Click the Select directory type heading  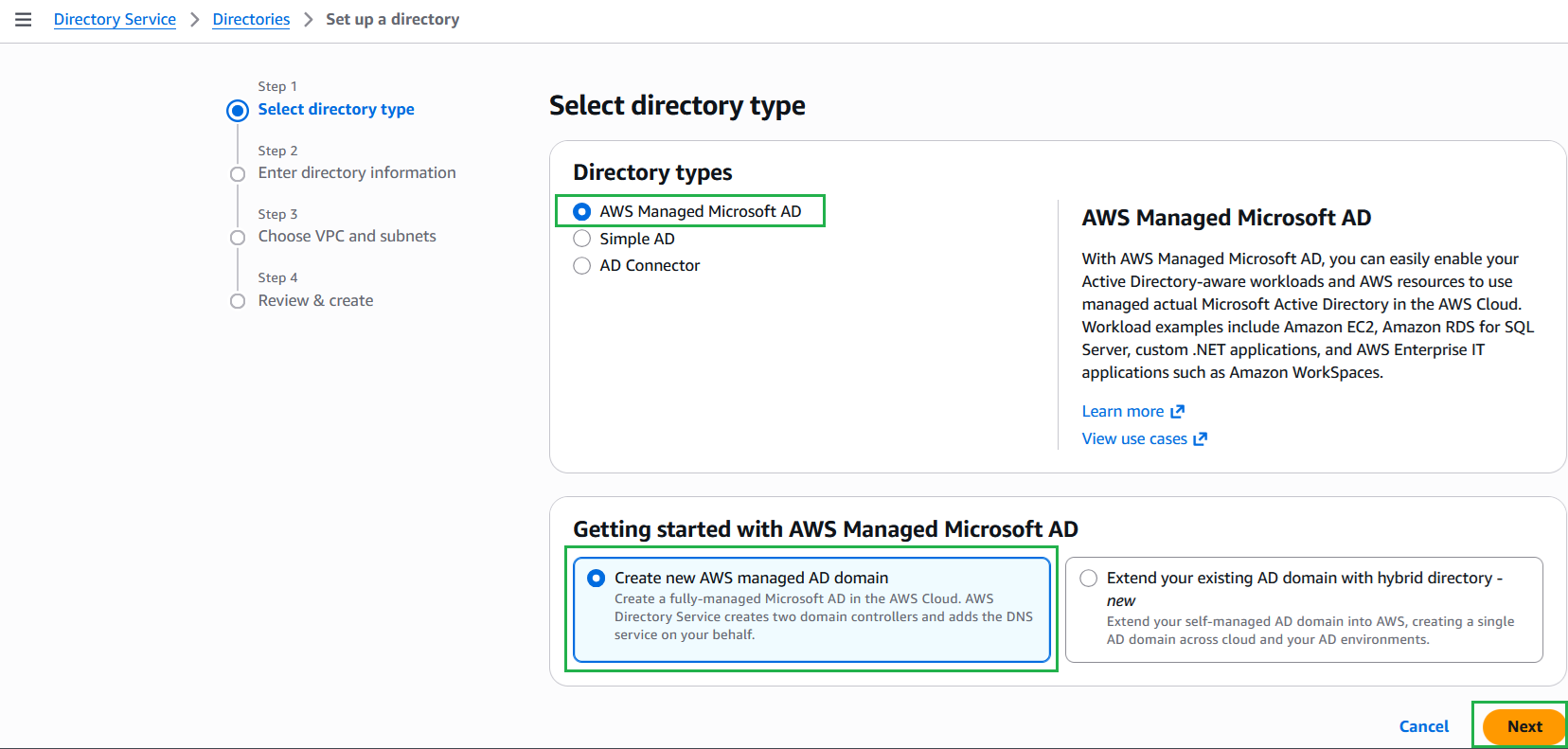click(x=677, y=106)
